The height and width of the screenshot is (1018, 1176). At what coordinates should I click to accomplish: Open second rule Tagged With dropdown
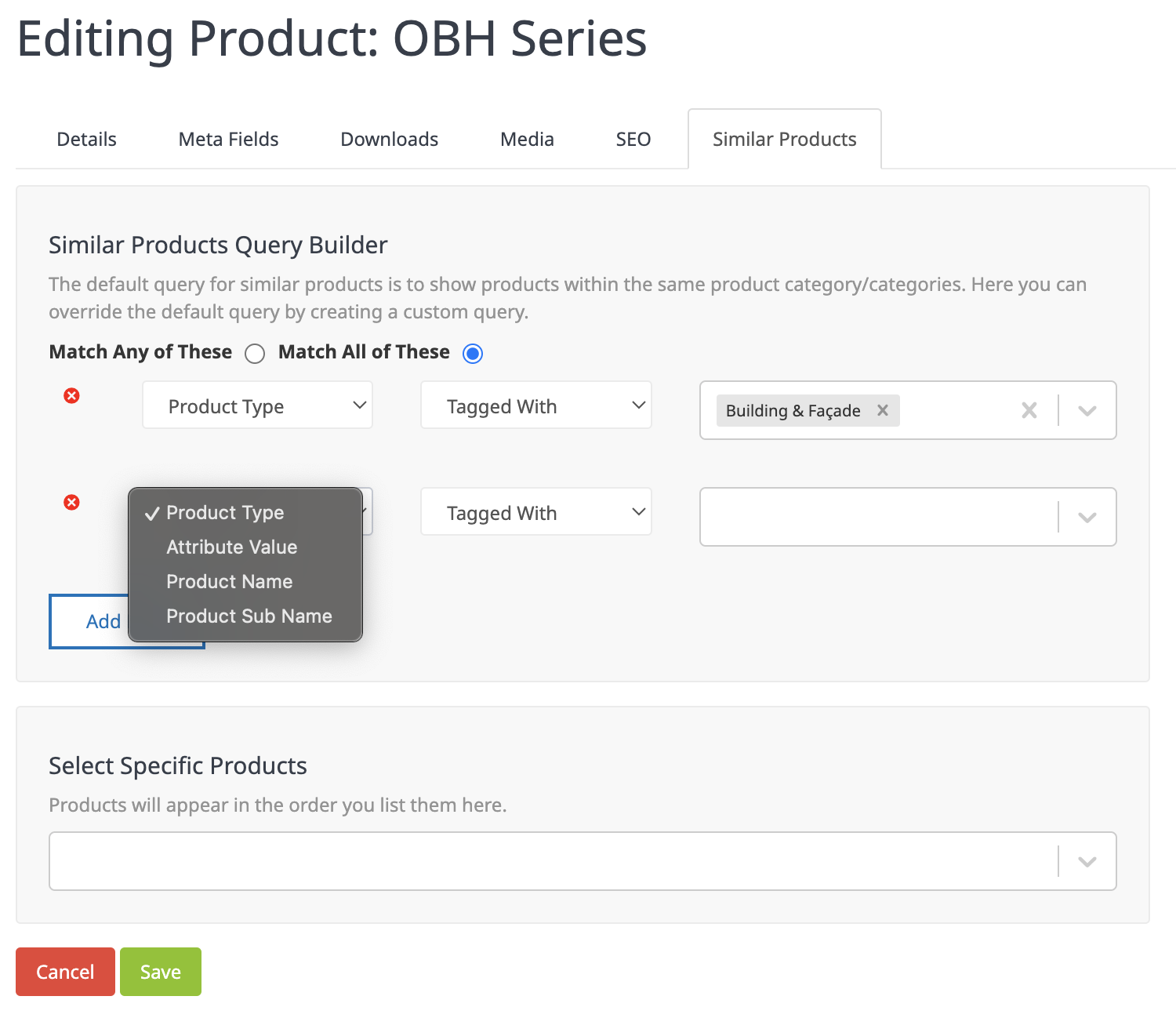(x=536, y=512)
